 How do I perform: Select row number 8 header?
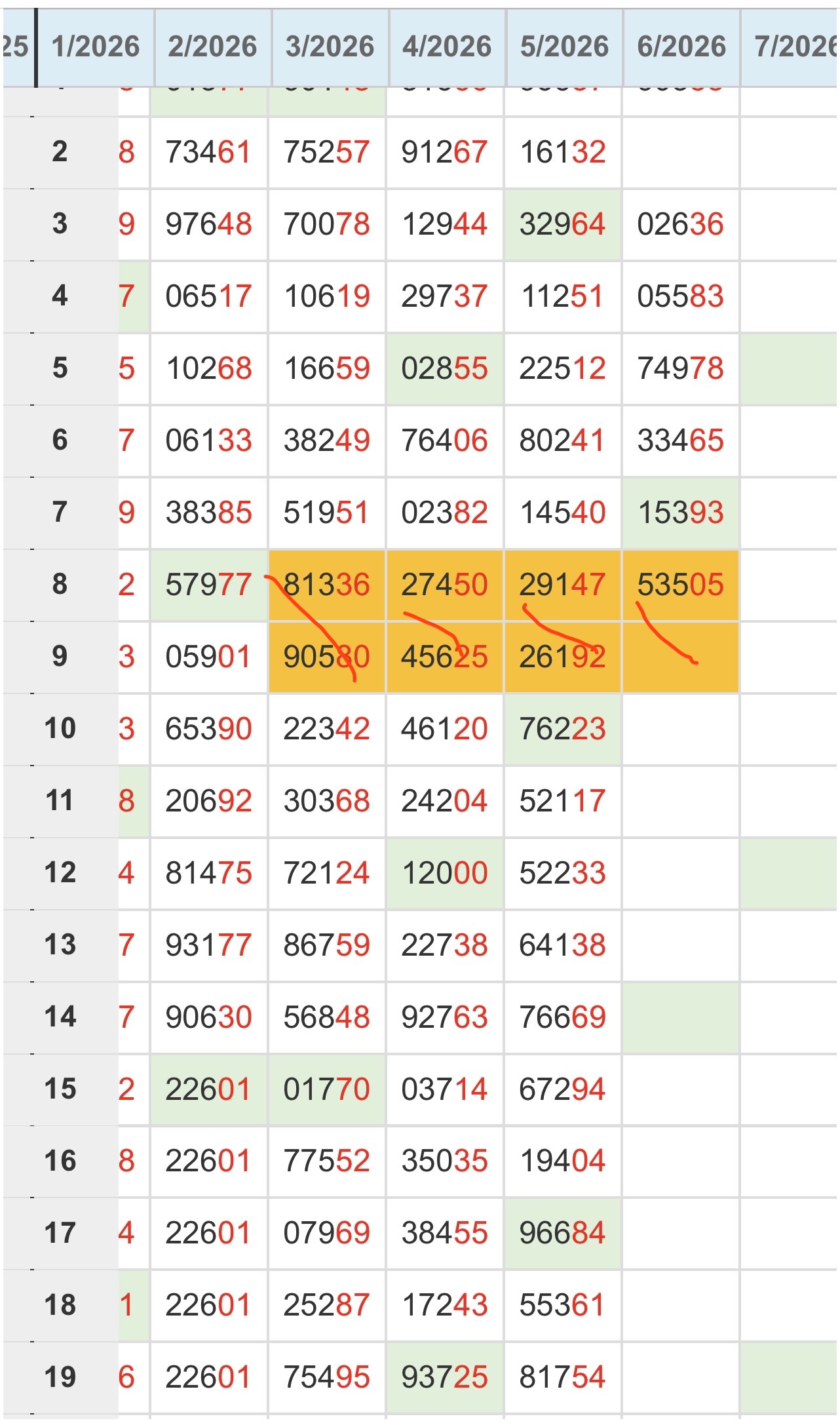[60, 585]
